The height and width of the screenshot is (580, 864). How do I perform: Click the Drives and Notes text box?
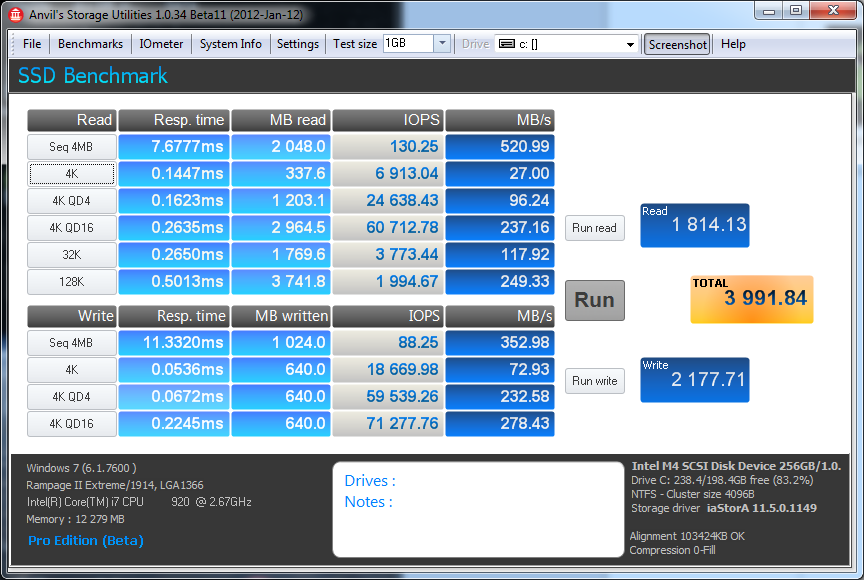point(478,509)
